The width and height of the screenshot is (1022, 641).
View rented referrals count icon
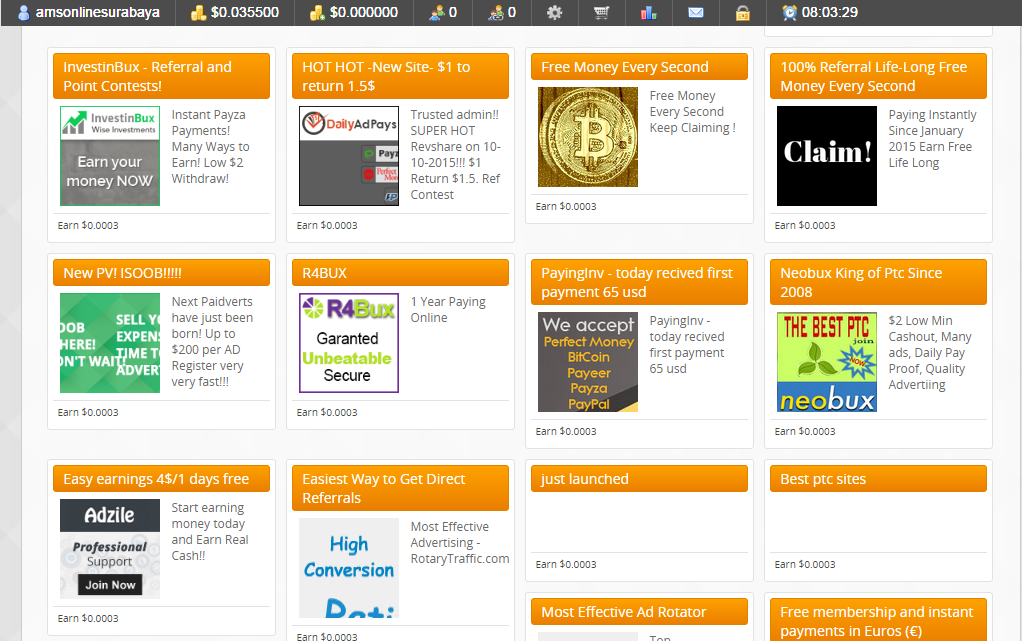(x=496, y=12)
